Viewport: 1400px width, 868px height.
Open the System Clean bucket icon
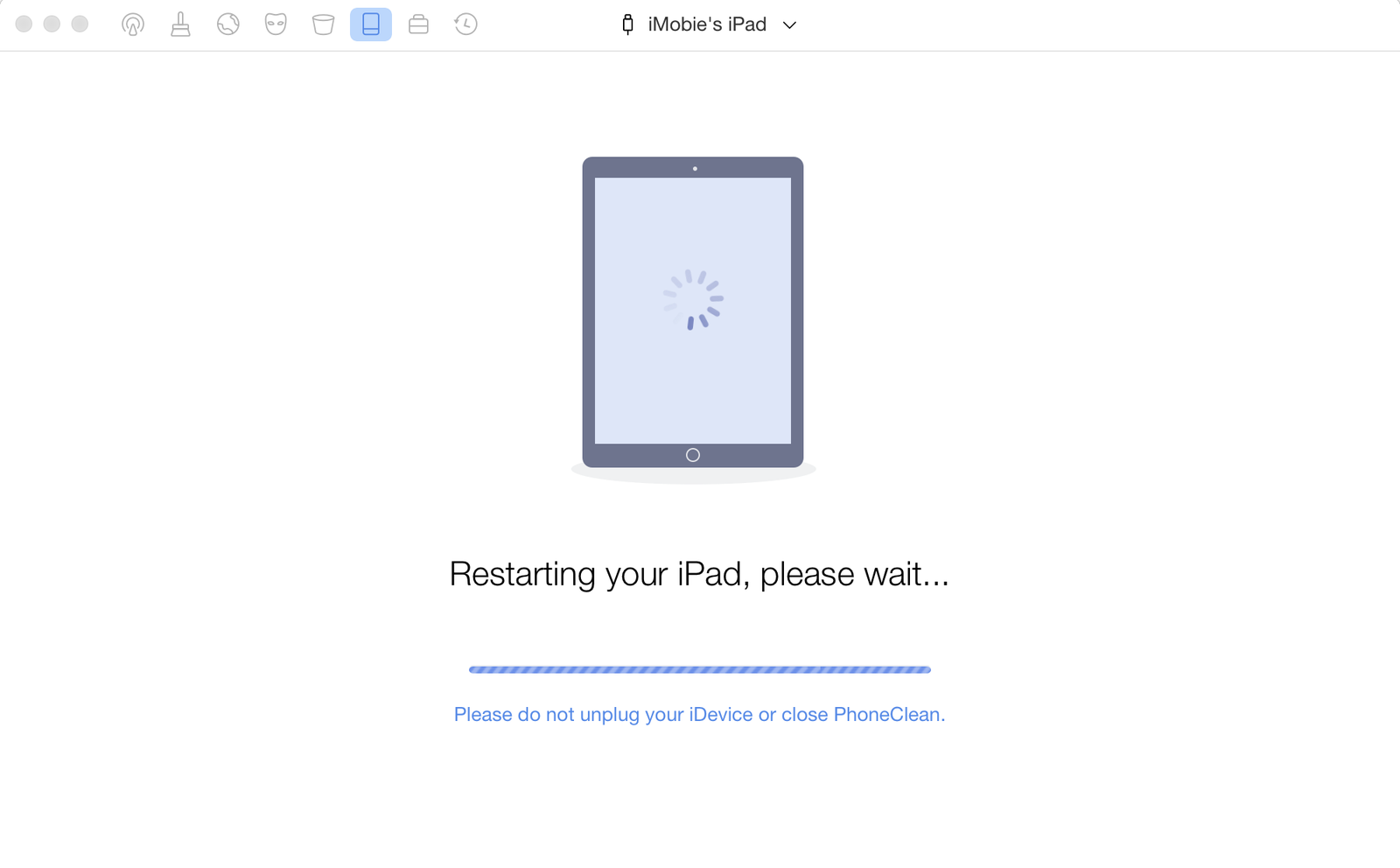pos(324,24)
